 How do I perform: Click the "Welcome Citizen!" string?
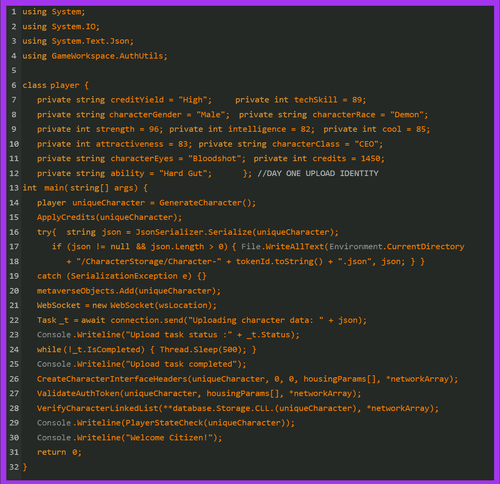[x=169, y=438]
